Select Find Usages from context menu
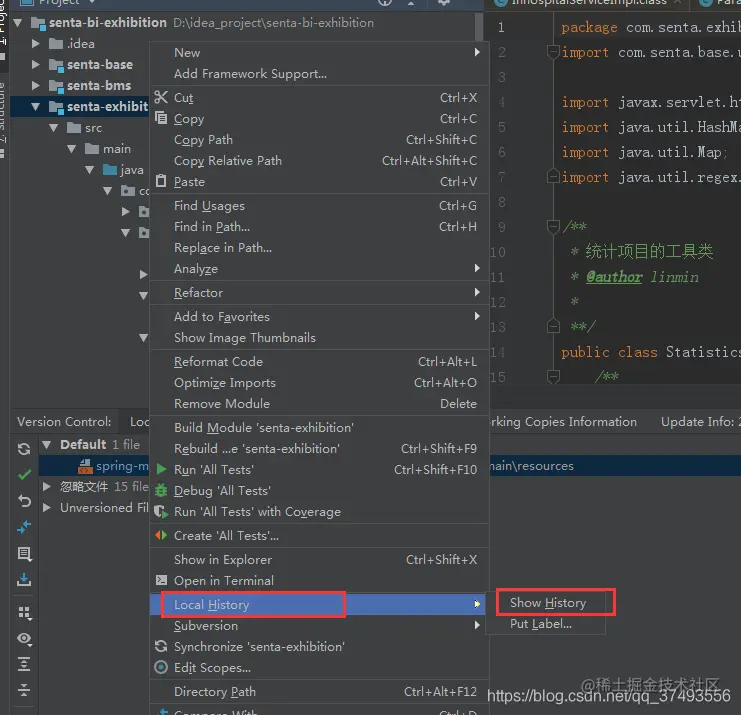Viewport: 741px width, 715px height. 319,206
